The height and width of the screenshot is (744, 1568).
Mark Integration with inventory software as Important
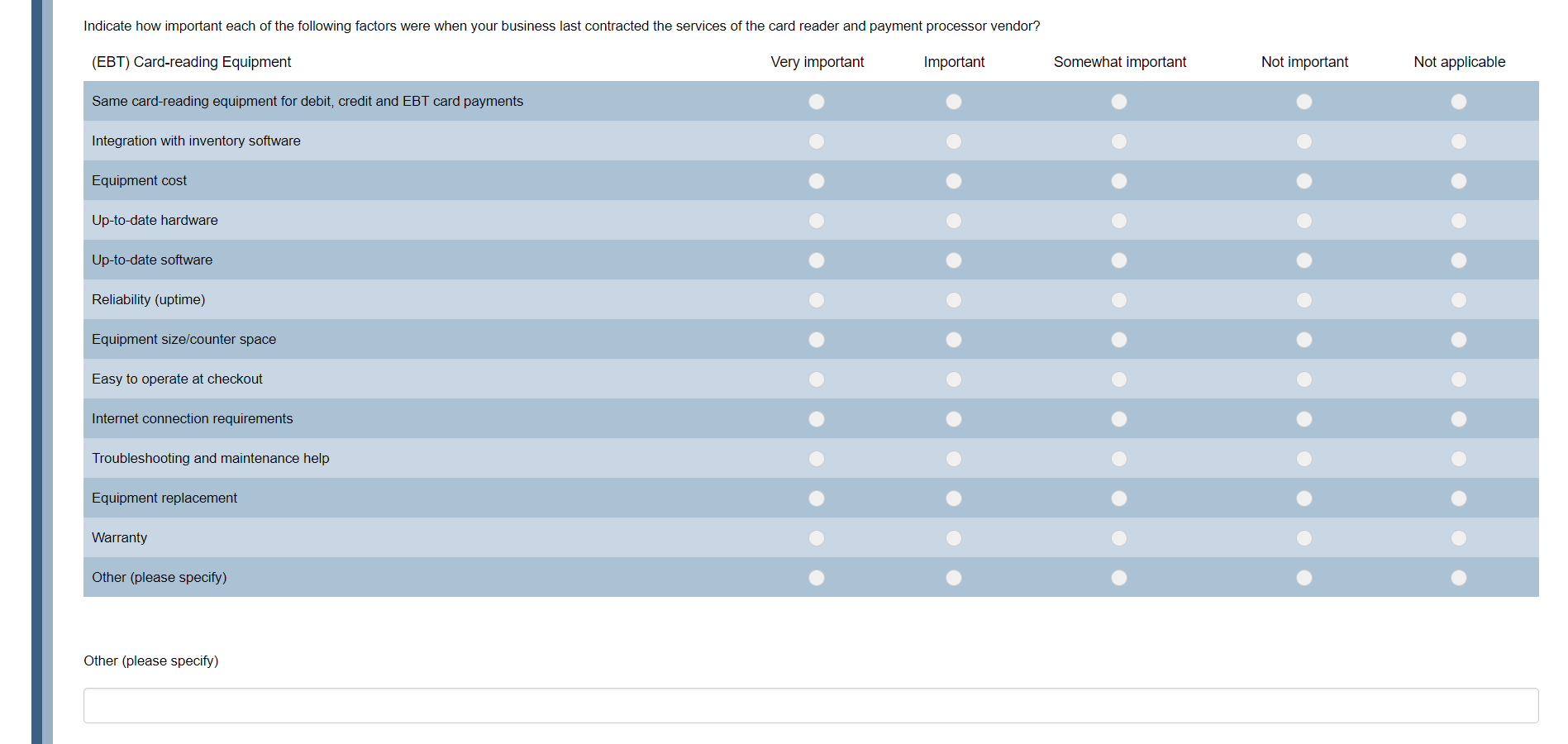(x=954, y=141)
